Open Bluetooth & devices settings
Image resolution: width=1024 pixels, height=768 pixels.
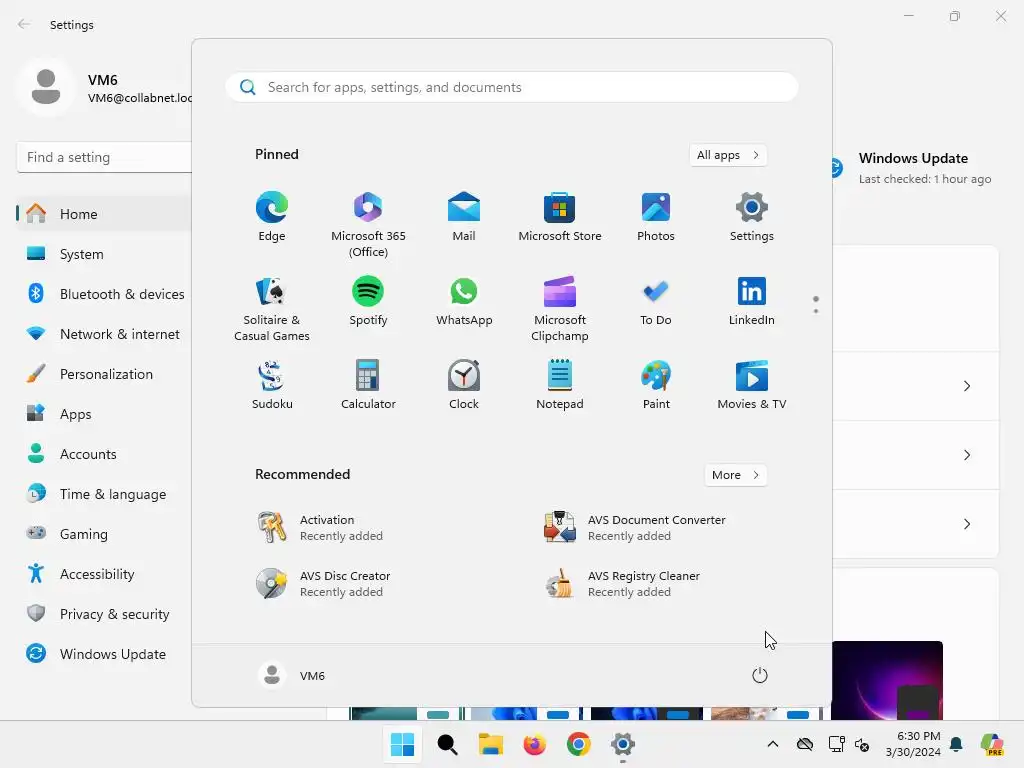[104, 294]
